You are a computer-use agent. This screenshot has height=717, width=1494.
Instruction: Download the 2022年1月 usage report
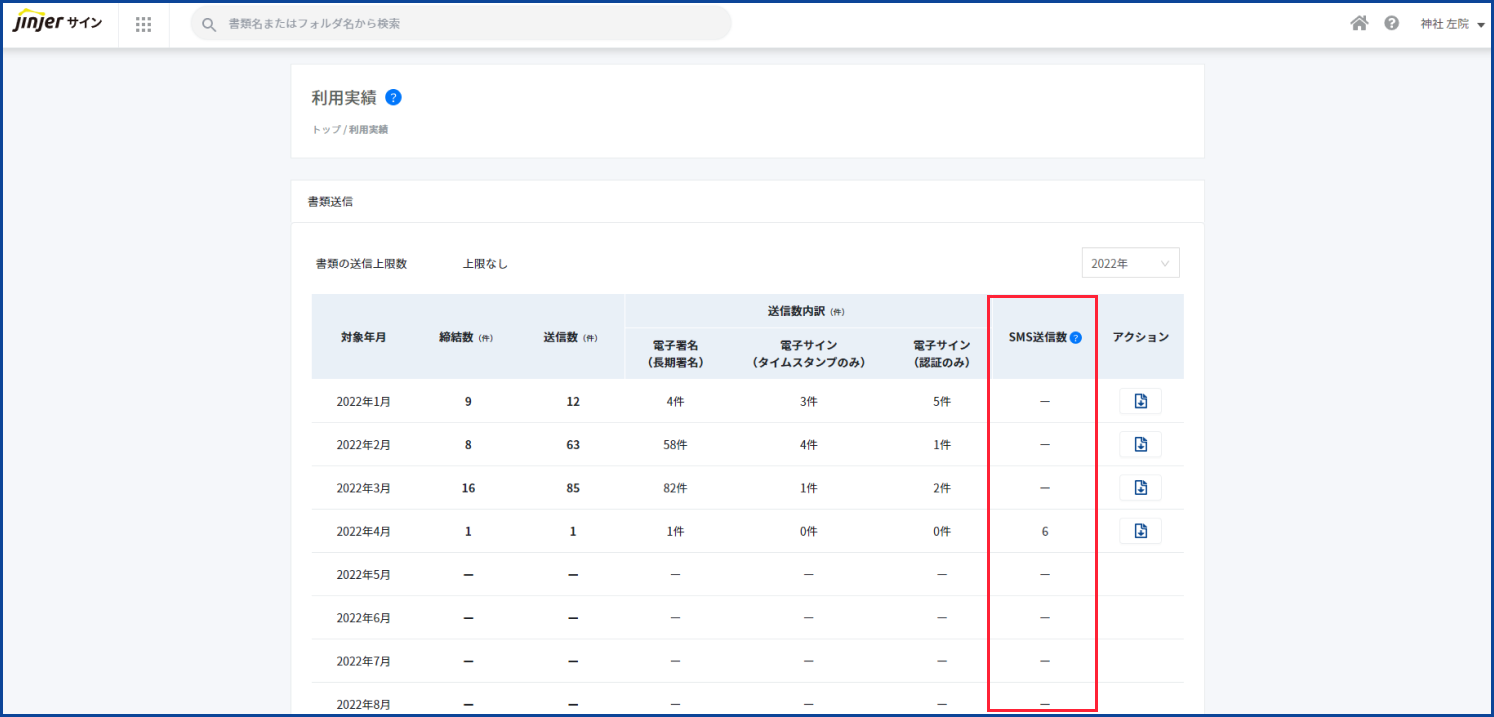(1140, 401)
